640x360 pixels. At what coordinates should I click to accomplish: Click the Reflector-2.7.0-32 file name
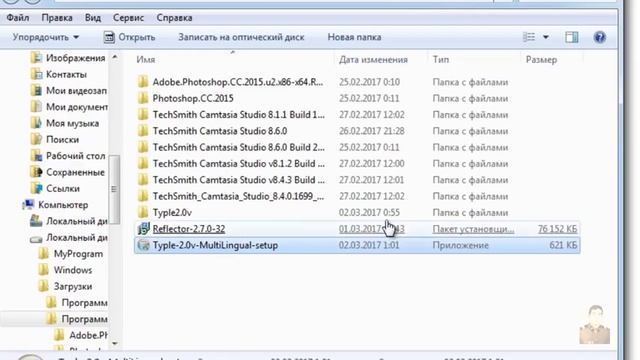tap(189, 229)
